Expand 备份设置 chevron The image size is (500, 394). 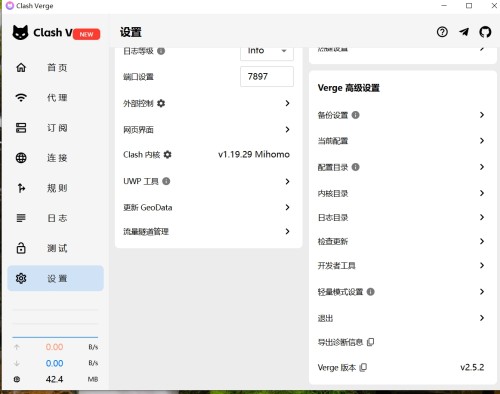[x=482, y=115]
